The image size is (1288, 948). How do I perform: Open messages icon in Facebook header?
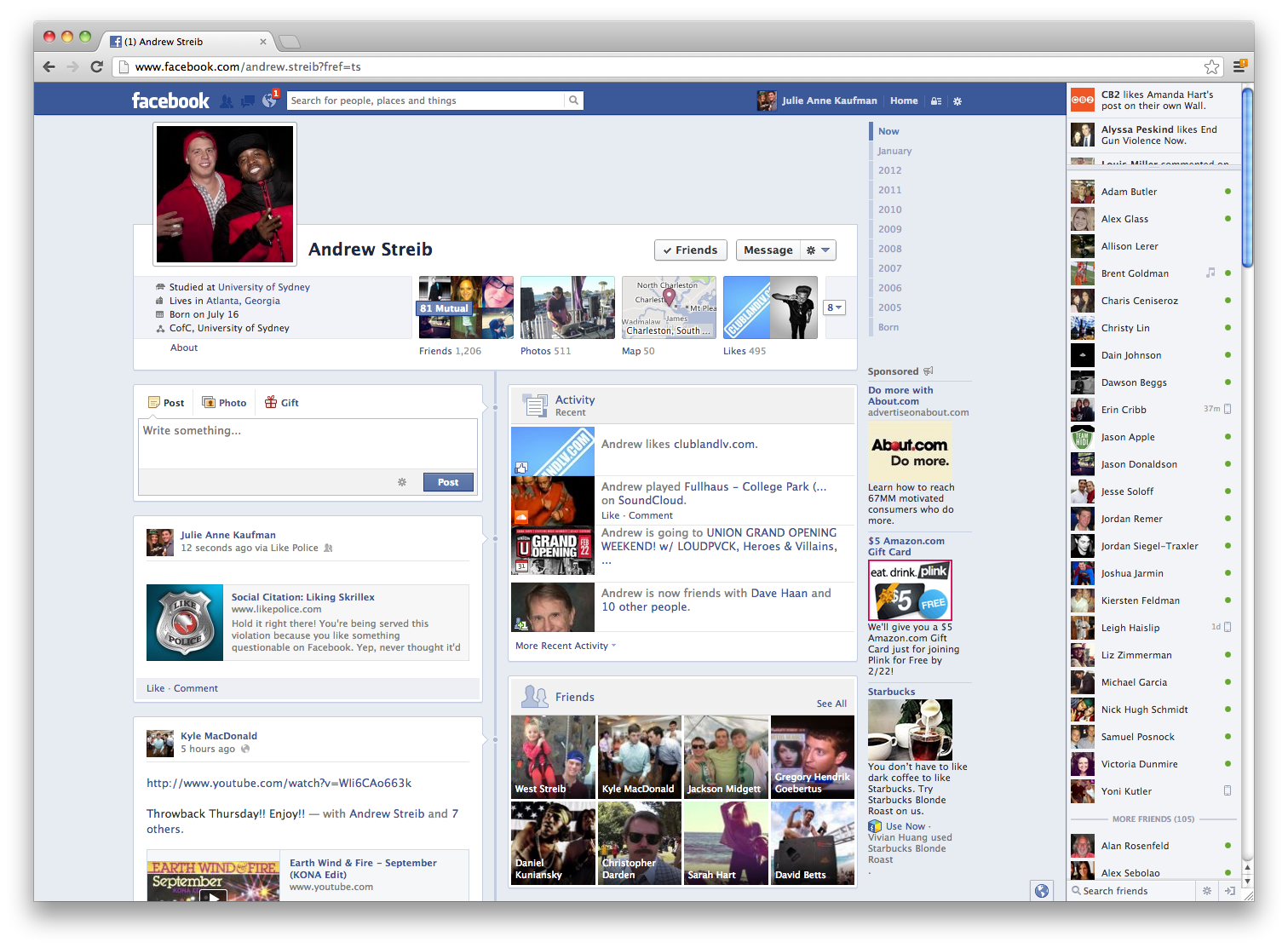point(248,101)
